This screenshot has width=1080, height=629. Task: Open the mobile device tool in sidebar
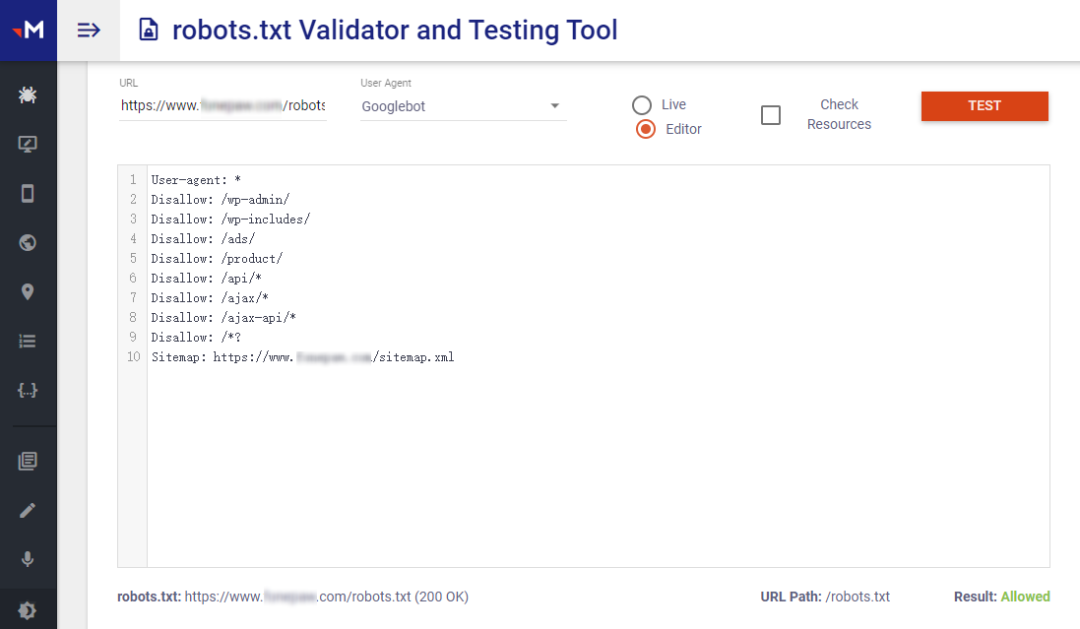28,194
